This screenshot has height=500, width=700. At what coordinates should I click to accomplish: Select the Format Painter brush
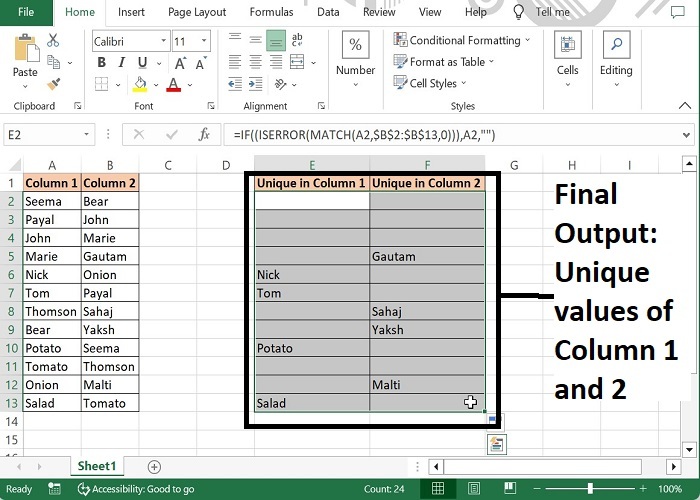53,84
